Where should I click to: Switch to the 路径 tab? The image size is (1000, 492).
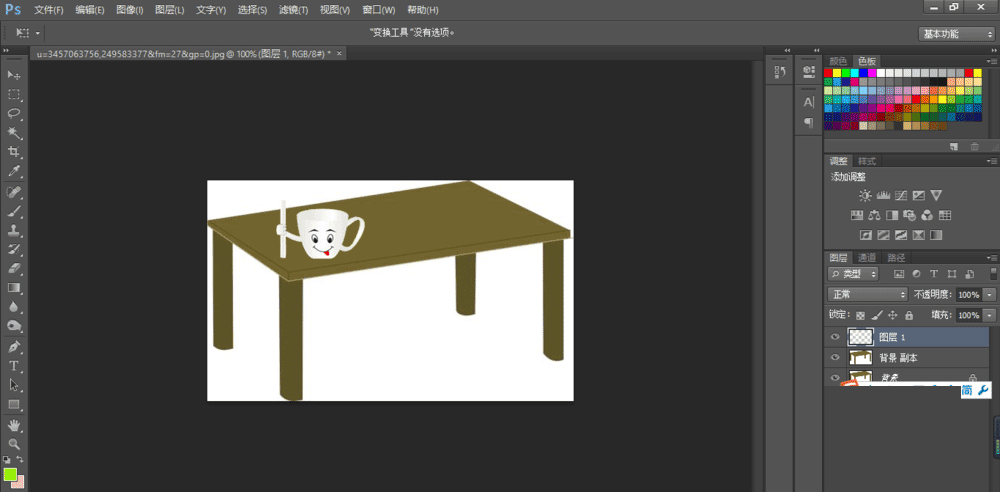pyautogui.click(x=896, y=258)
